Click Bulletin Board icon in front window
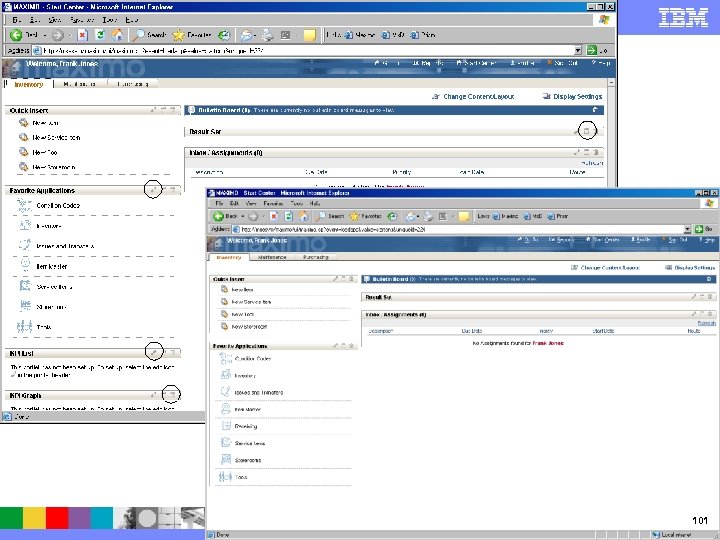Image resolution: width=720 pixels, height=540 pixels. click(366, 279)
